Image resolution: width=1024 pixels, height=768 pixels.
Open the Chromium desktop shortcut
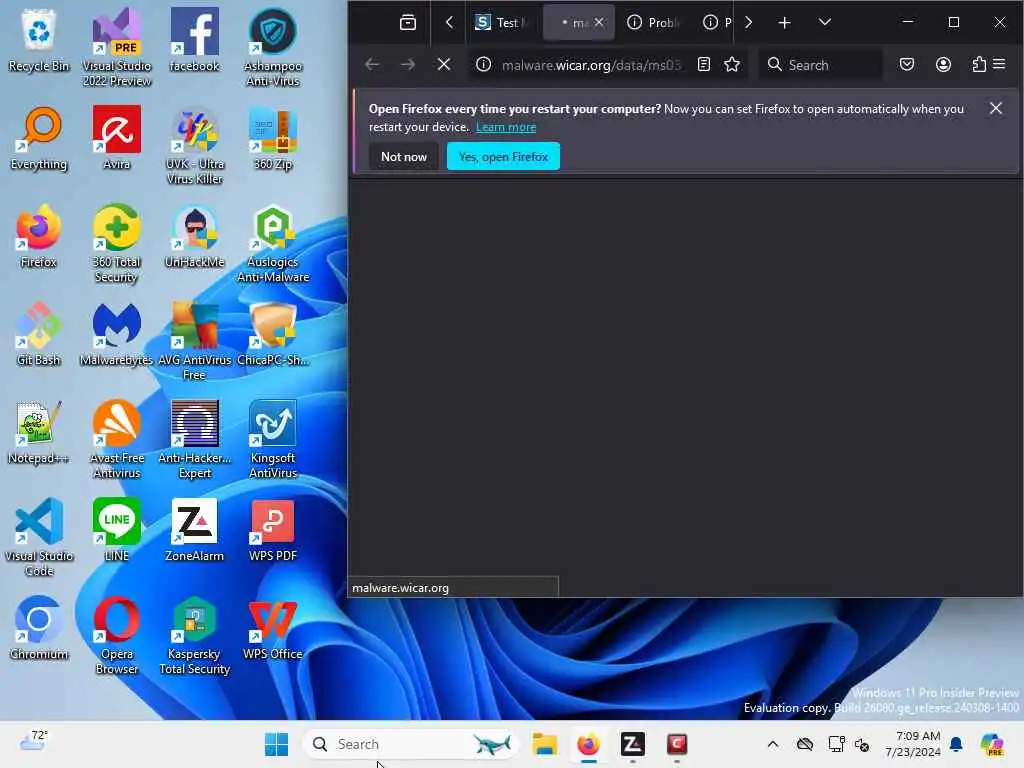pos(39,629)
